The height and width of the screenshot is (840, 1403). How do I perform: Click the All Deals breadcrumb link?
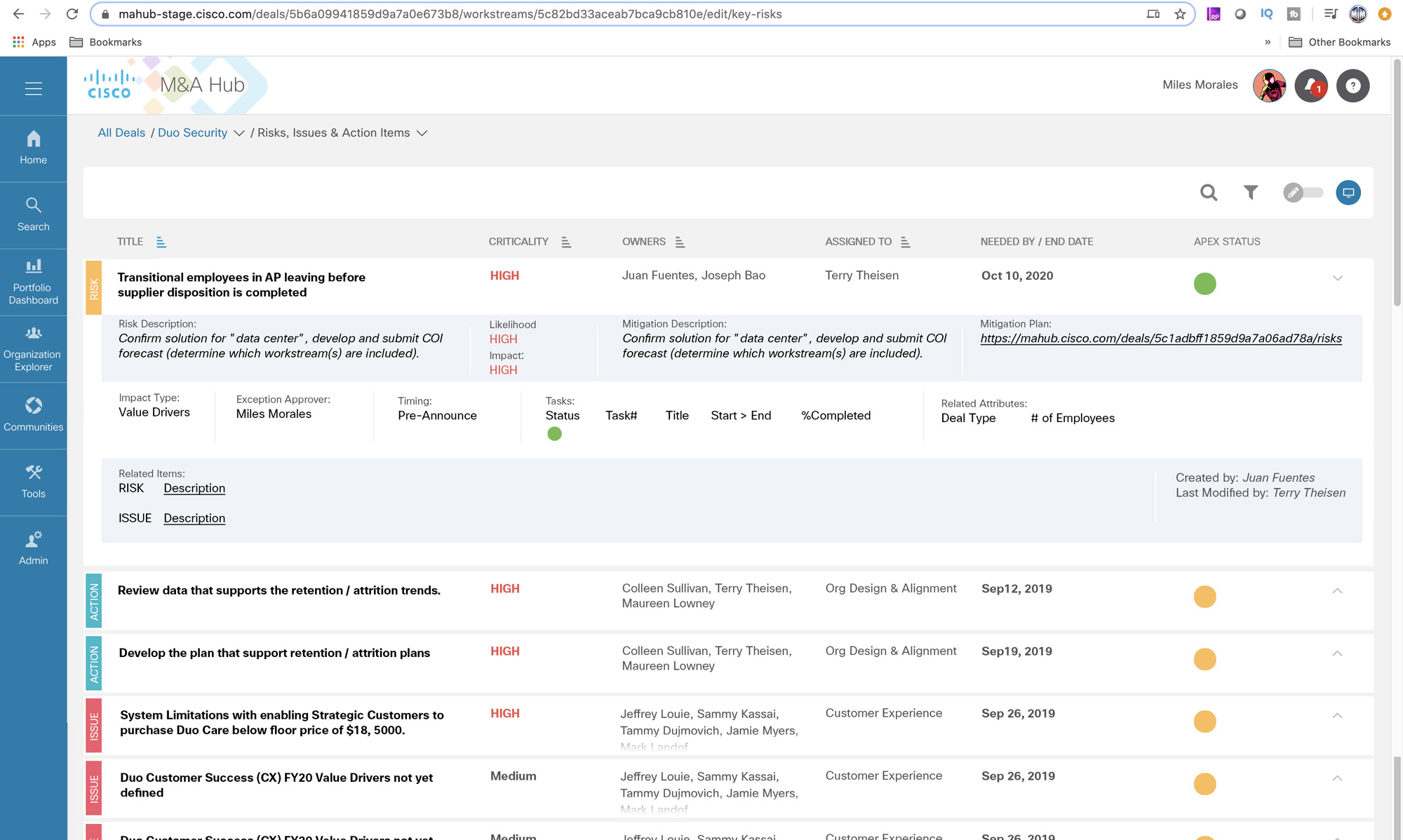point(121,133)
